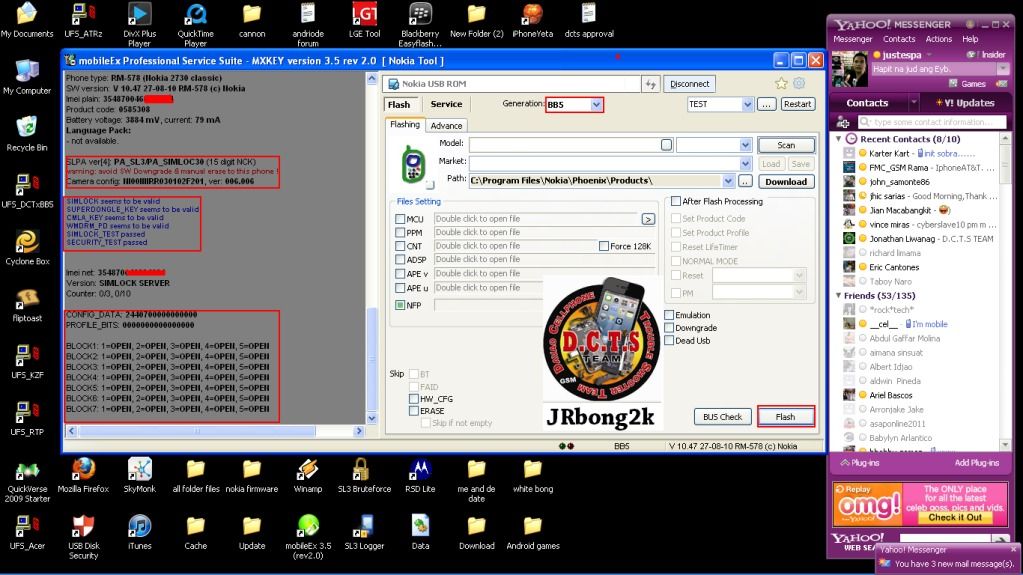Open the Generation BB5 dropdown
The image size is (1023, 575).
tap(597, 104)
